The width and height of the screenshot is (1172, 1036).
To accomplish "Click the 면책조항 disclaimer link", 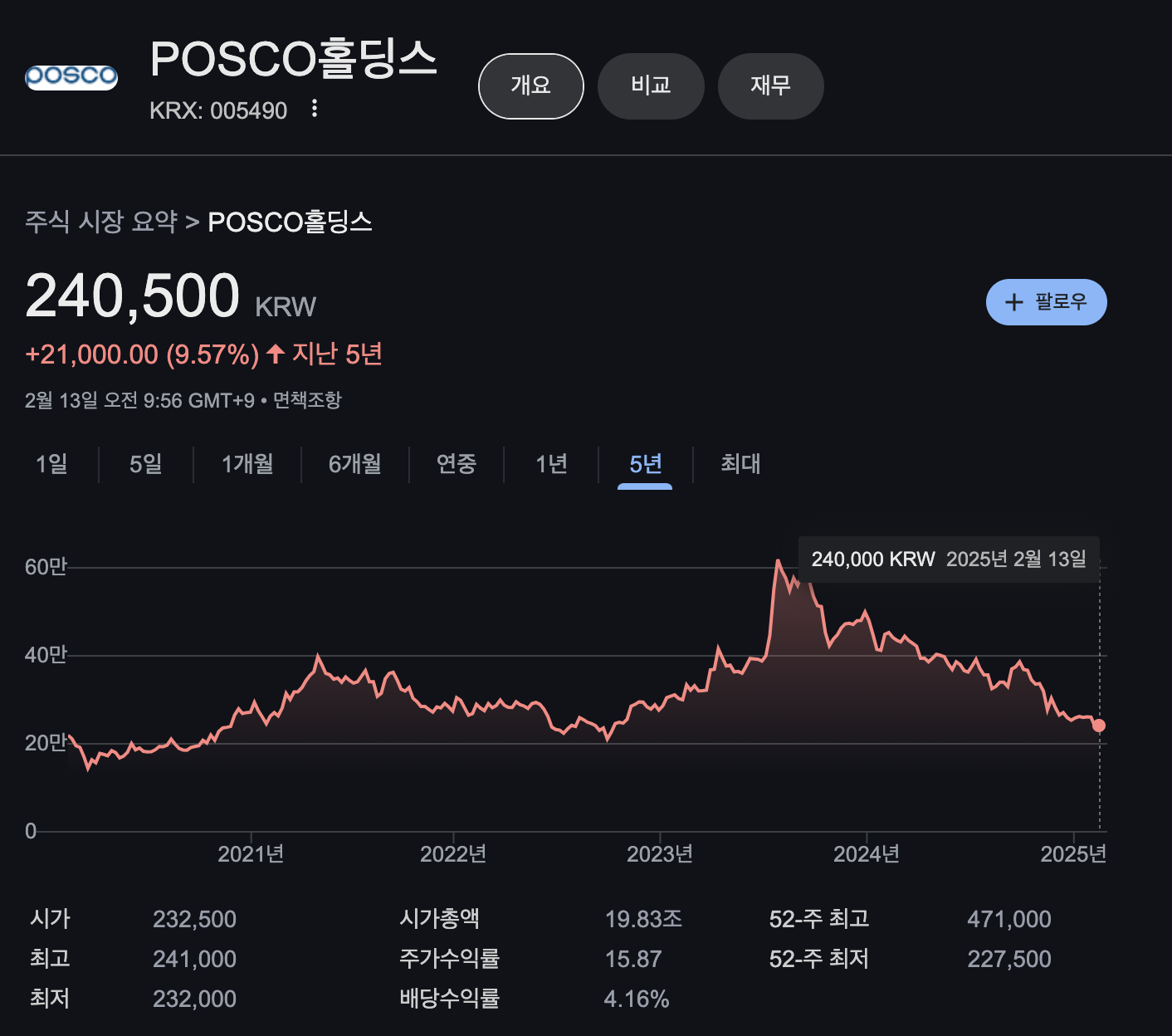I will click(307, 401).
